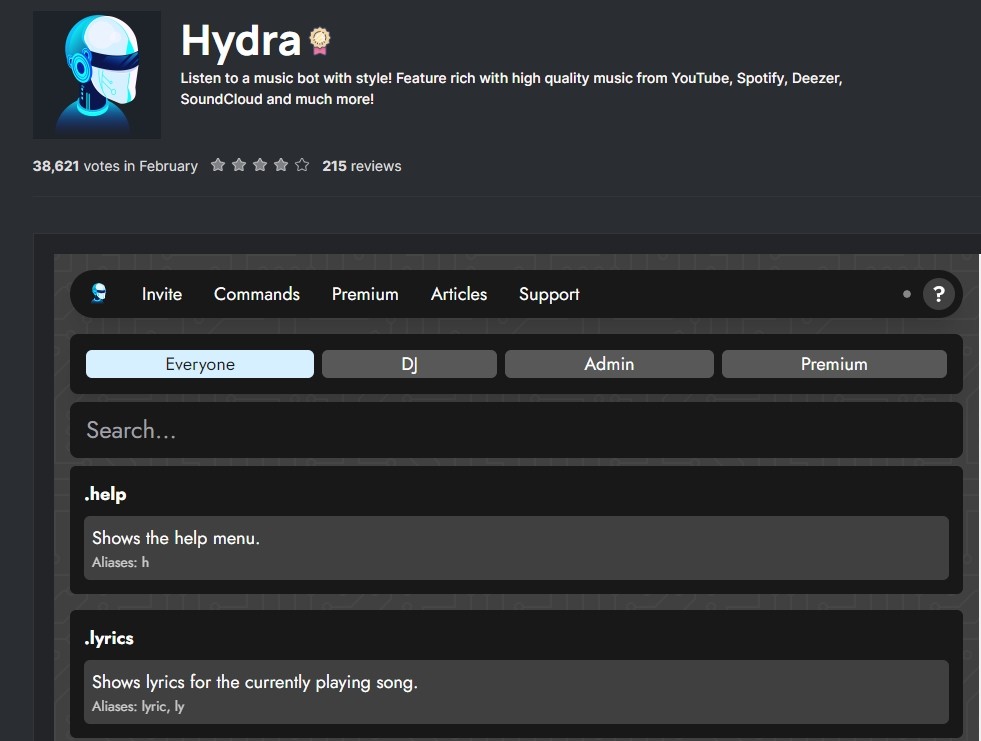Click the Hydra bot avatar image
Image resolution: width=981 pixels, height=741 pixels.
(x=97, y=74)
